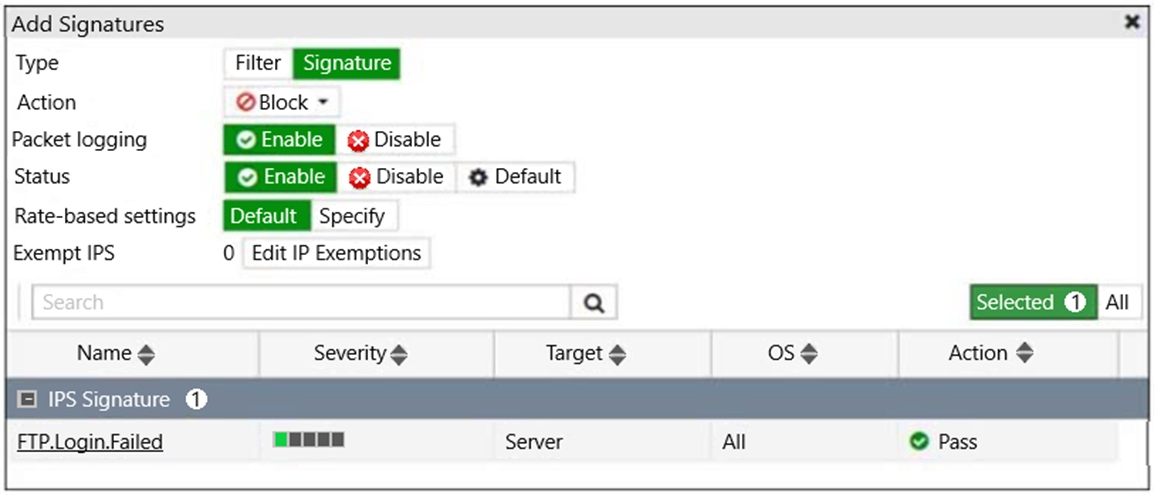The image size is (1154, 501).
Task: Set Status to Disable
Action: [396, 177]
